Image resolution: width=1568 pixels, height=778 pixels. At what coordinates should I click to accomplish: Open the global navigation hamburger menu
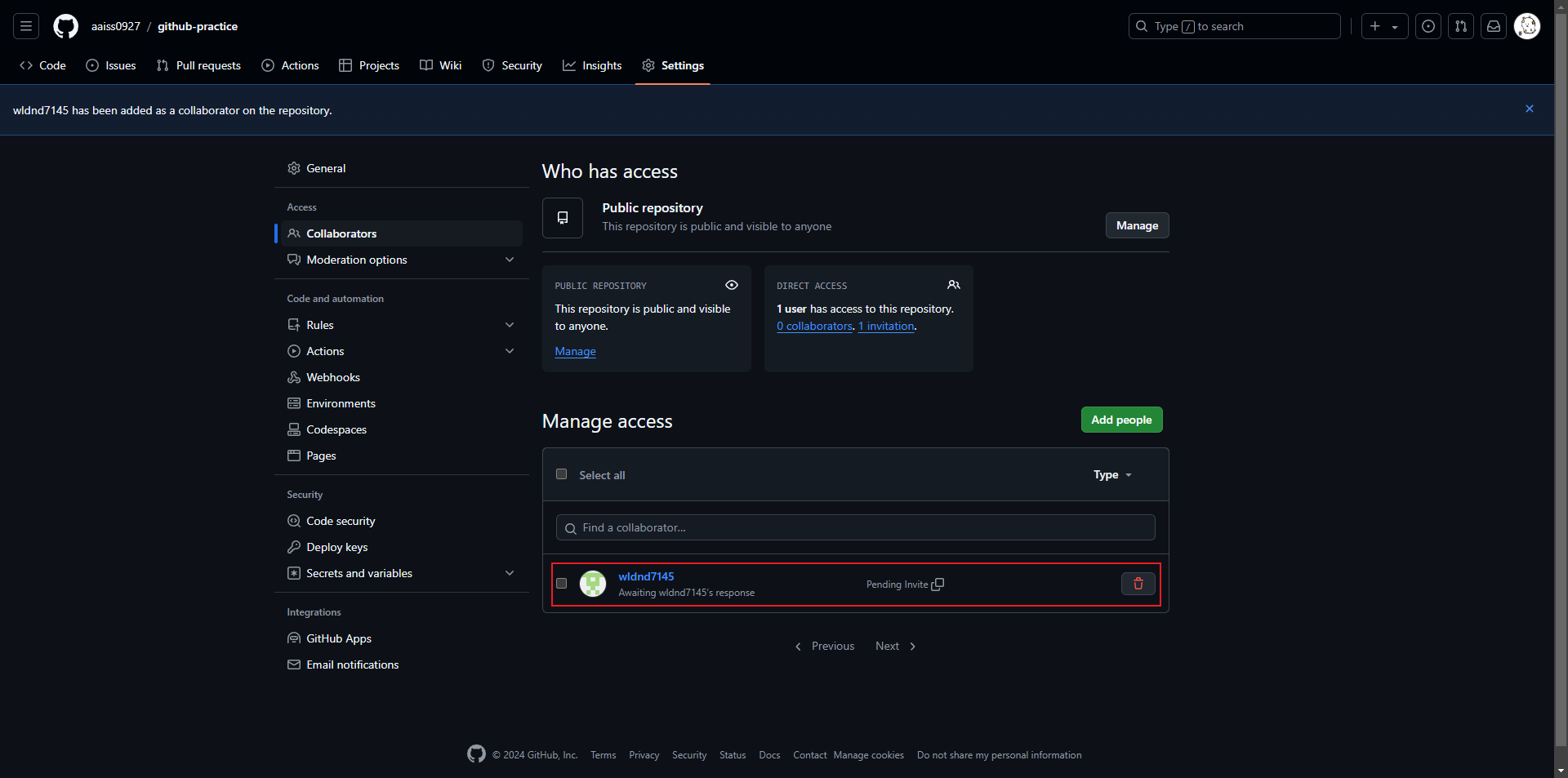click(26, 26)
